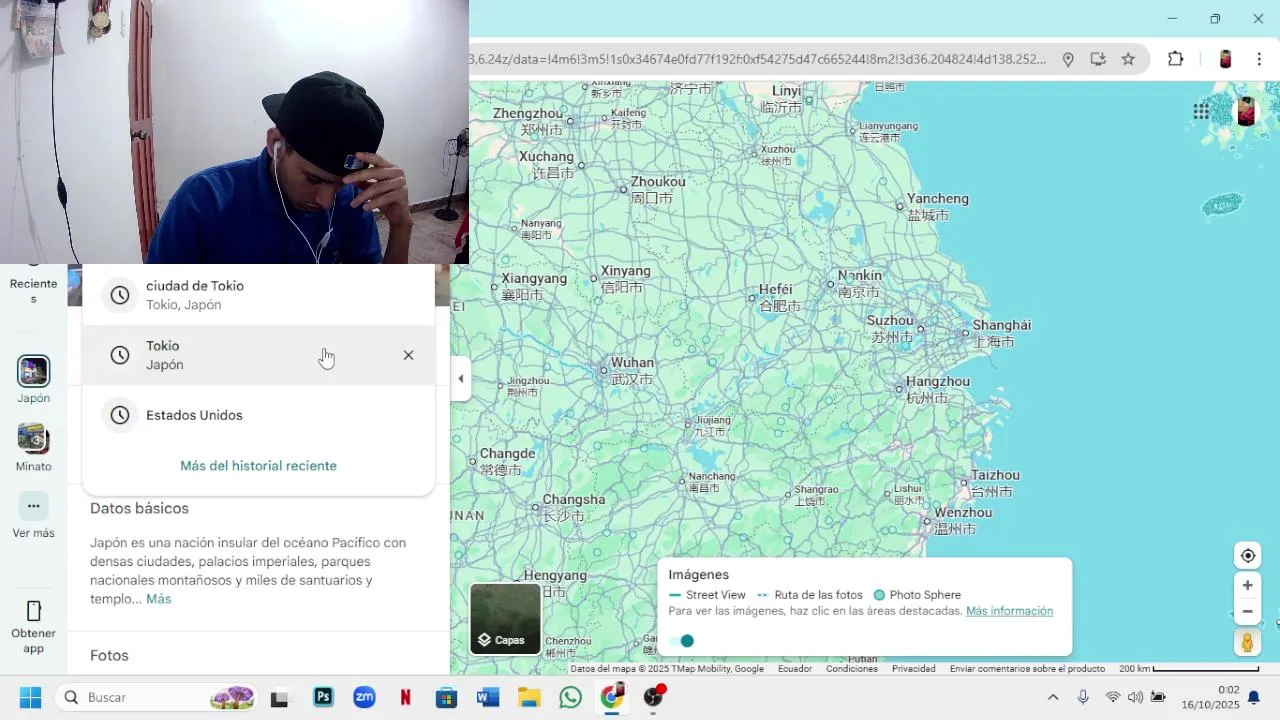The image size is (1280, 720).
Task: Center map on my location
Action: point(1247,556)
